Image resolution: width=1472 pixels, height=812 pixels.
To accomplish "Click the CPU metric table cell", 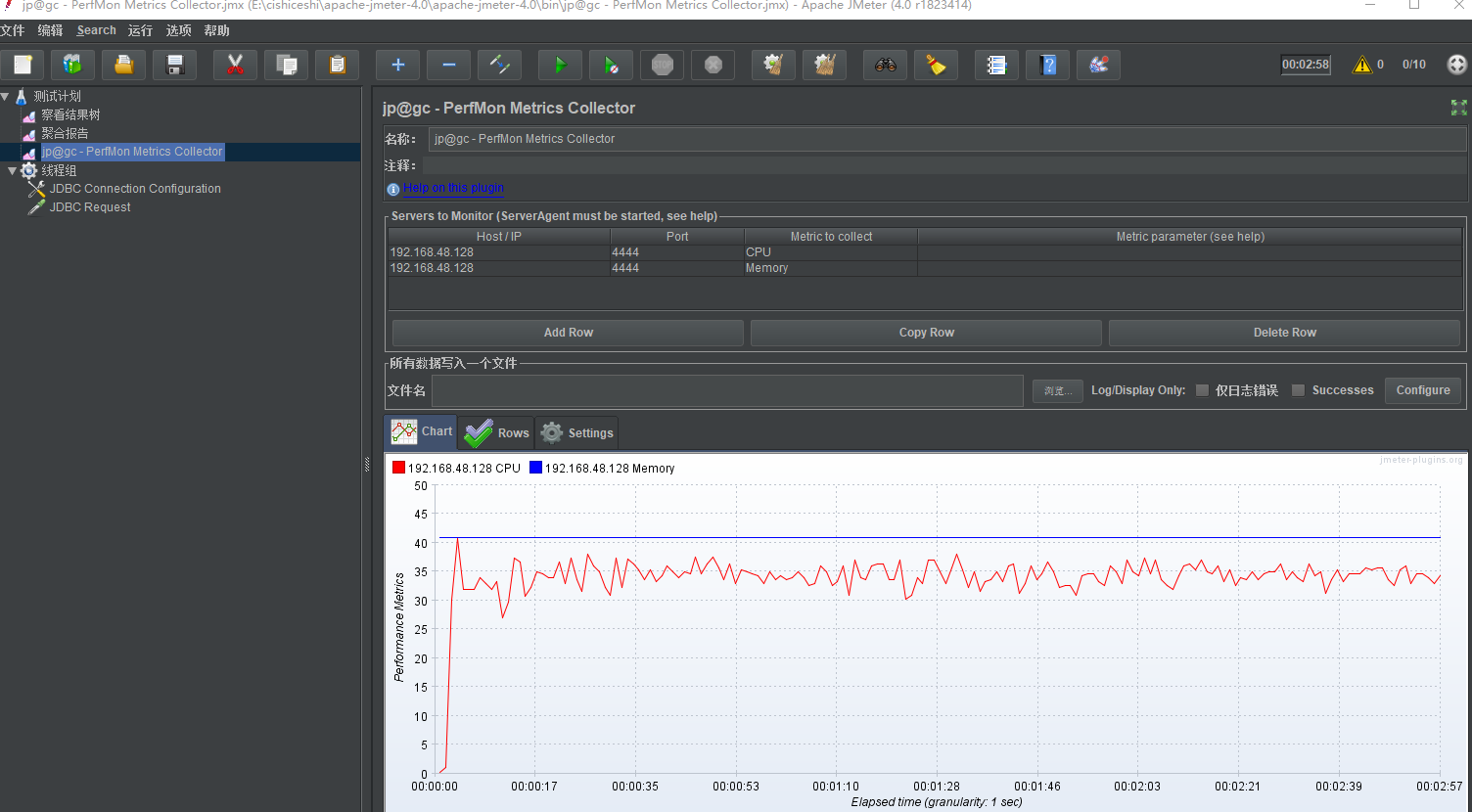I will (x=831, y=252).
